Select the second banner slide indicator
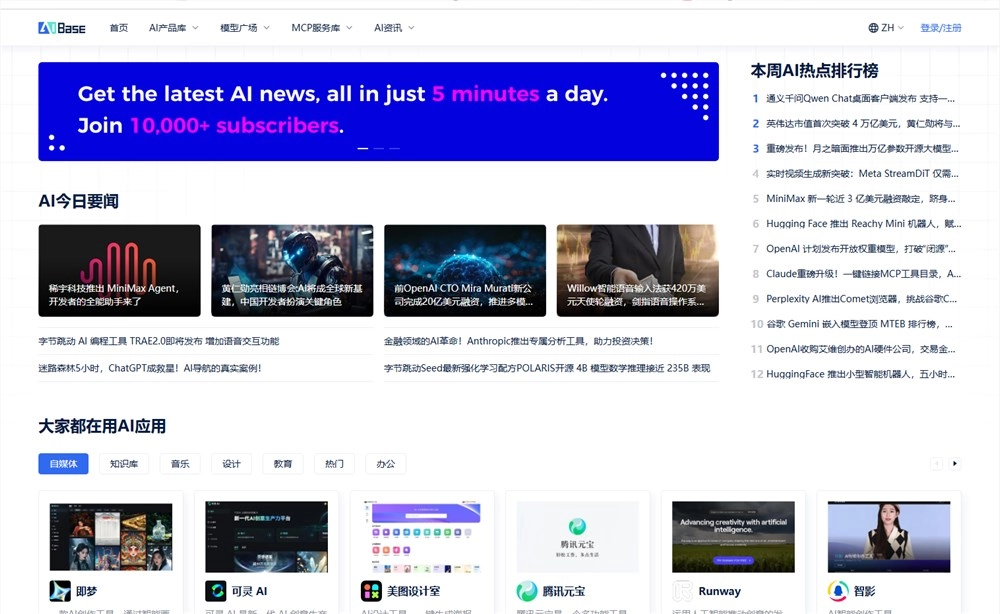 pyautogui.click(x=379, y=148)
